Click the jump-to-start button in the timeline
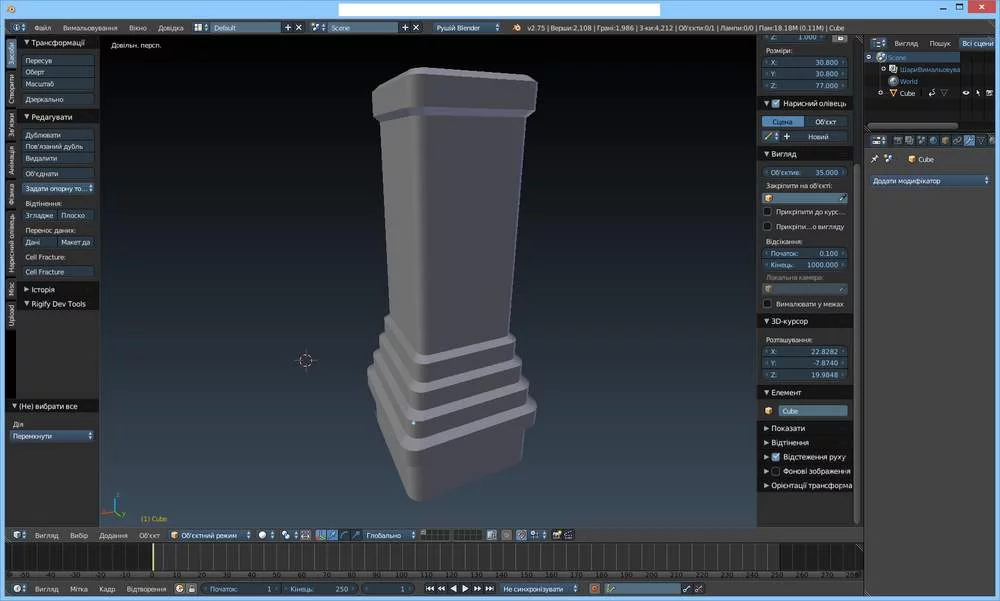The width and height of the screenshot is (1000, 601). [430, 589]
